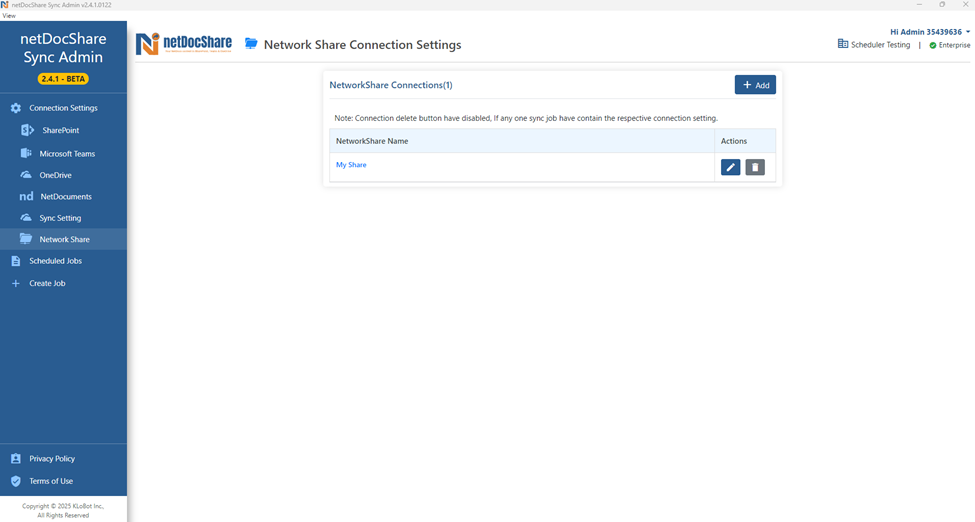Click the Enterprise license label
The width and height of the screenshot is (975, 522).
(x=954, y=45)
